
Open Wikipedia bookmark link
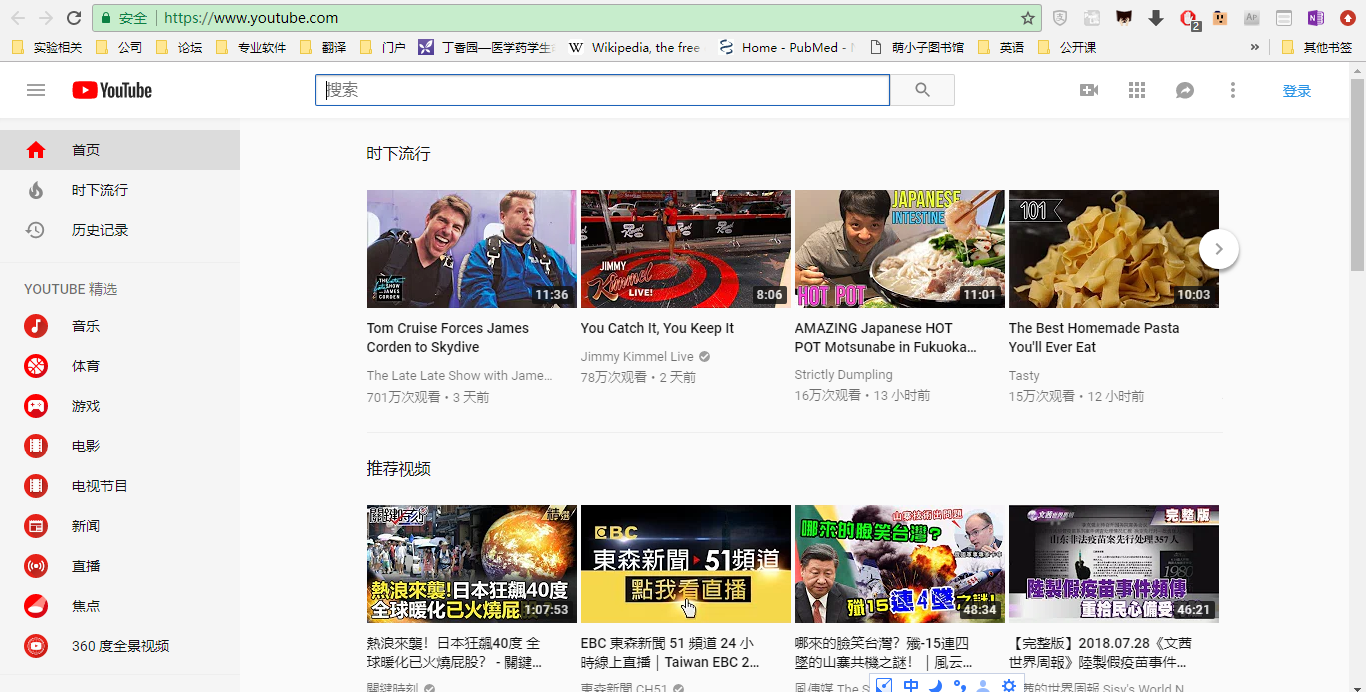[634, 47]
